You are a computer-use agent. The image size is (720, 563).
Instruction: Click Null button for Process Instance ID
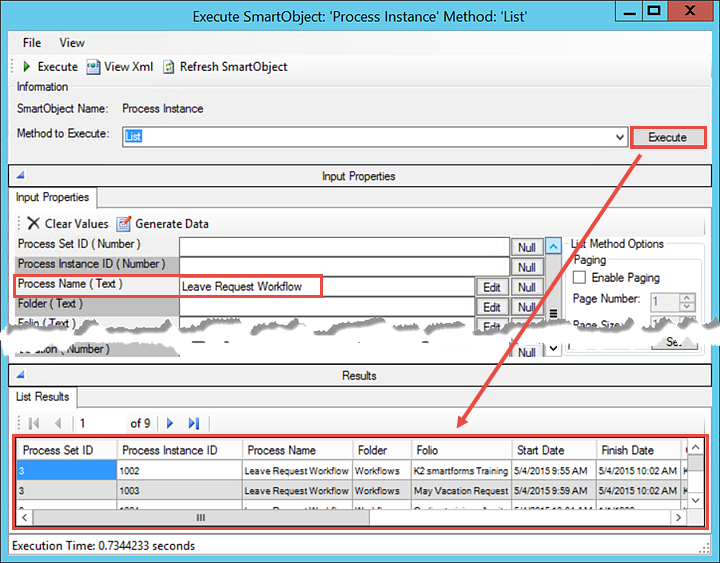tap(527, 267)
